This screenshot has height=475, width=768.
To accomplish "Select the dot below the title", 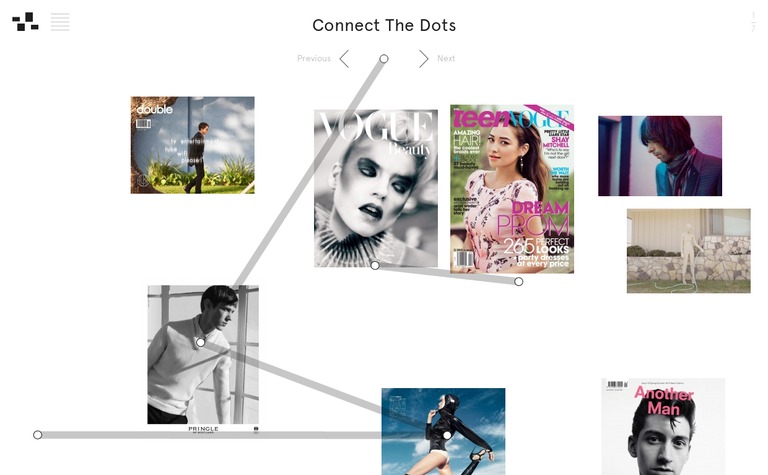I will [x=384, y=59].
